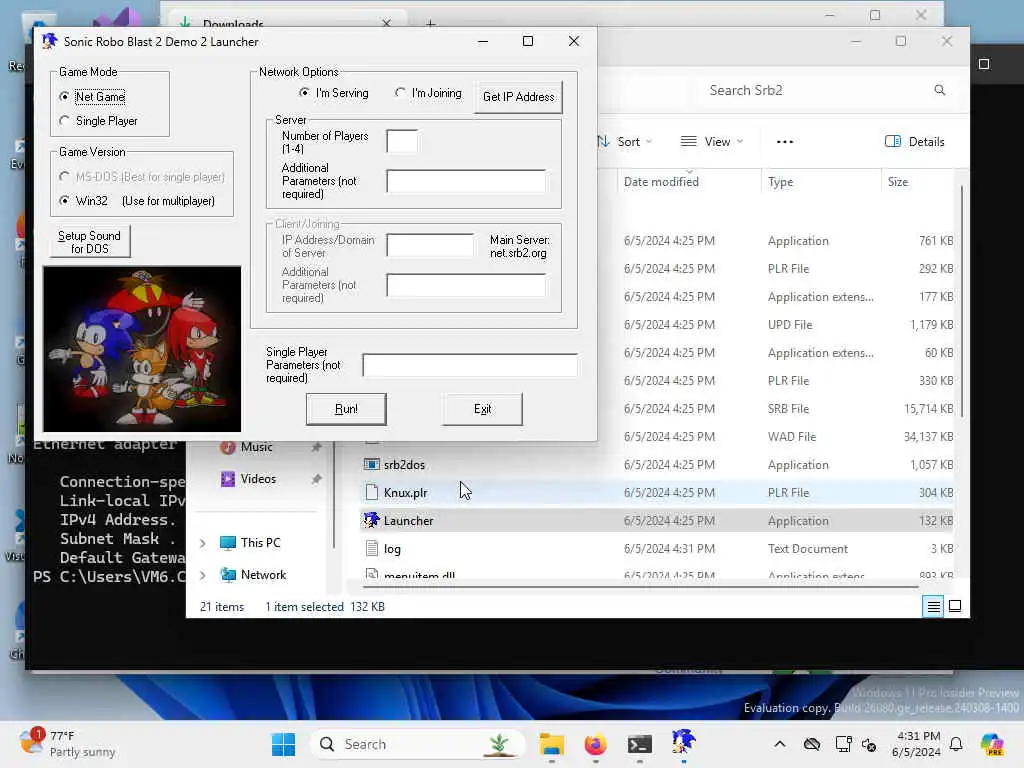Screen dimensions: 1024x768
Task: Select This PC in the navigation pane
Action: 260,543
